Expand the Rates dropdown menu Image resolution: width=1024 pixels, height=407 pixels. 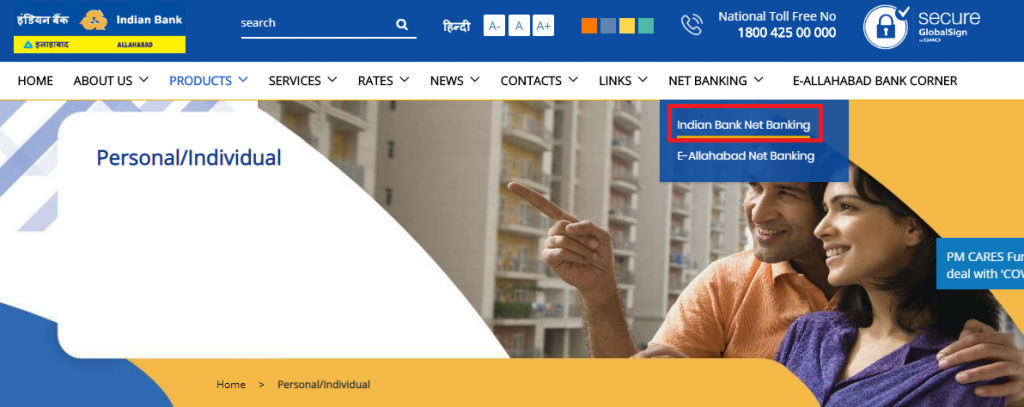383,80
